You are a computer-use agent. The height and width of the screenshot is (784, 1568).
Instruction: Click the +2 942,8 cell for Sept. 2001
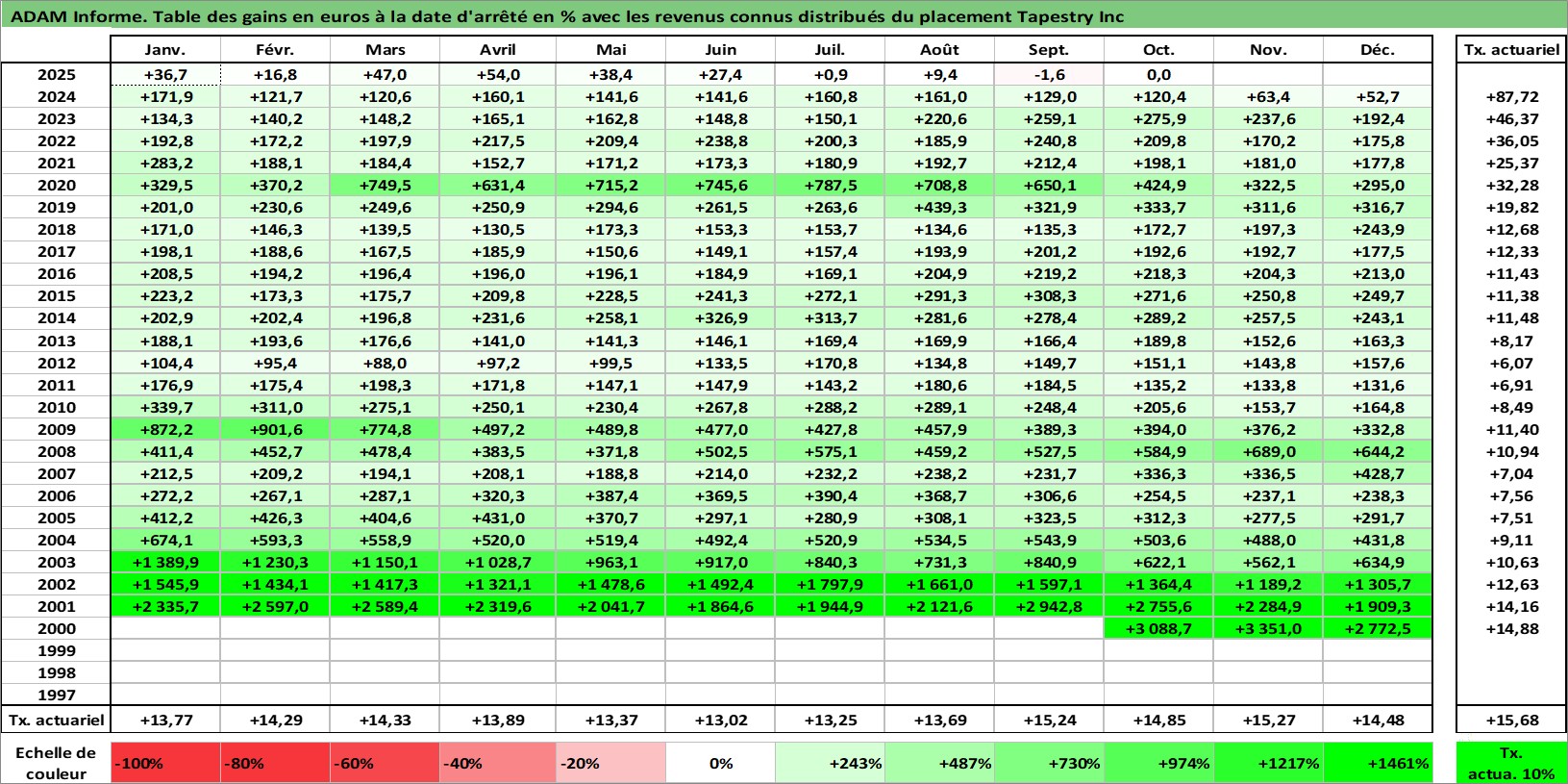(1049, 607)
